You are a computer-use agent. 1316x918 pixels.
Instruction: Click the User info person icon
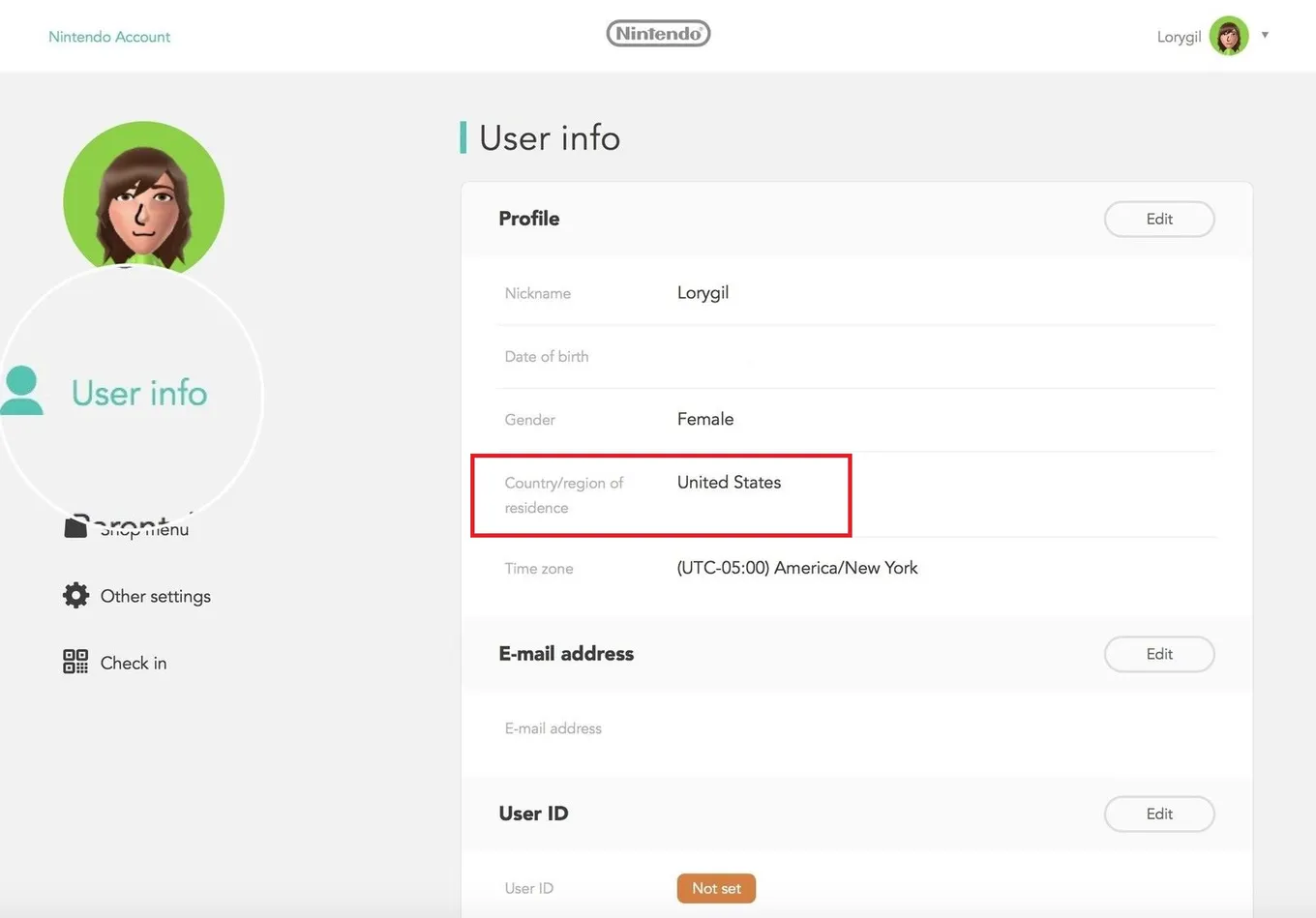click(21, 390)
